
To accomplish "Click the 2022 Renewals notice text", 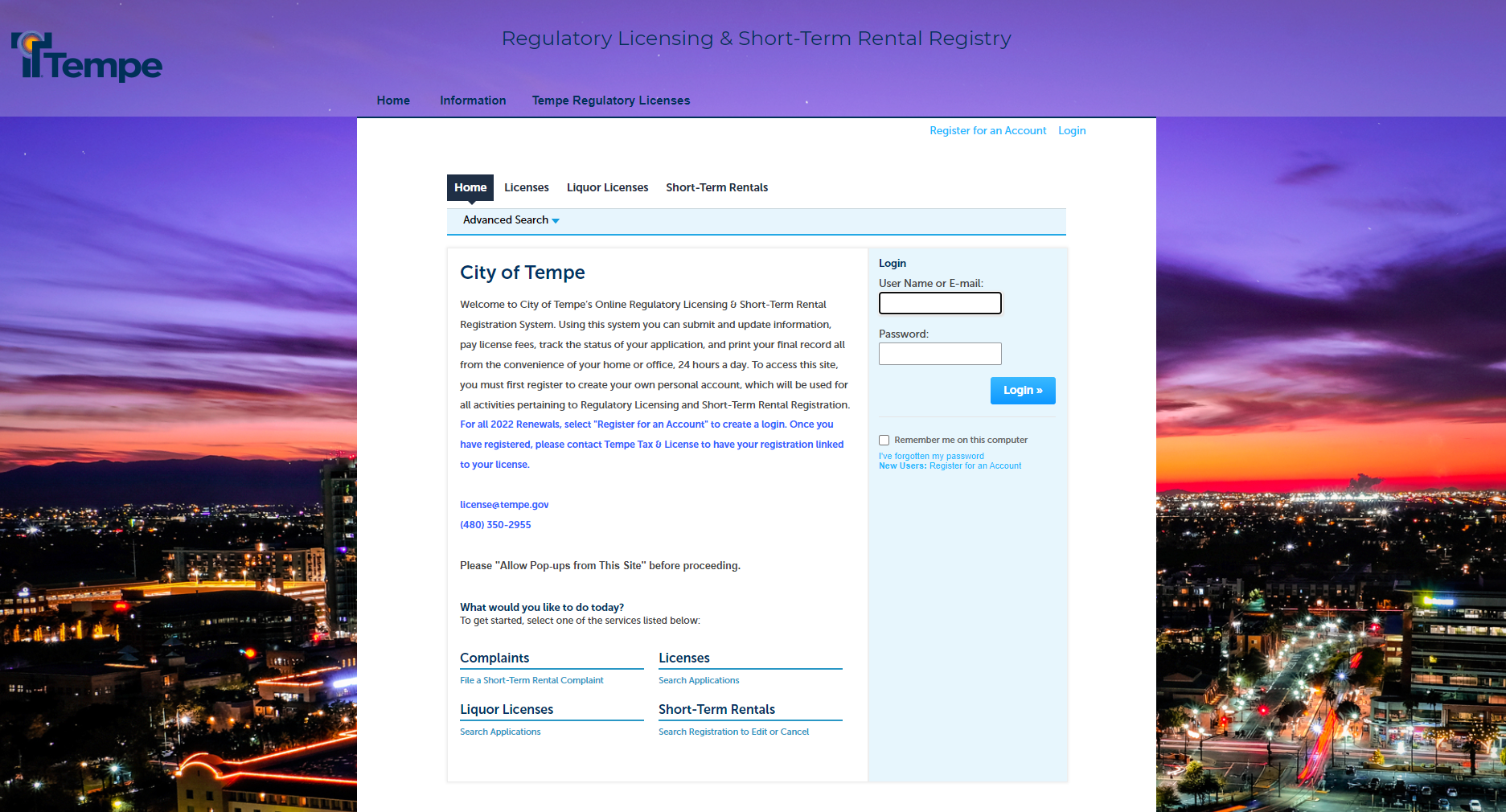I will point(652,445).
